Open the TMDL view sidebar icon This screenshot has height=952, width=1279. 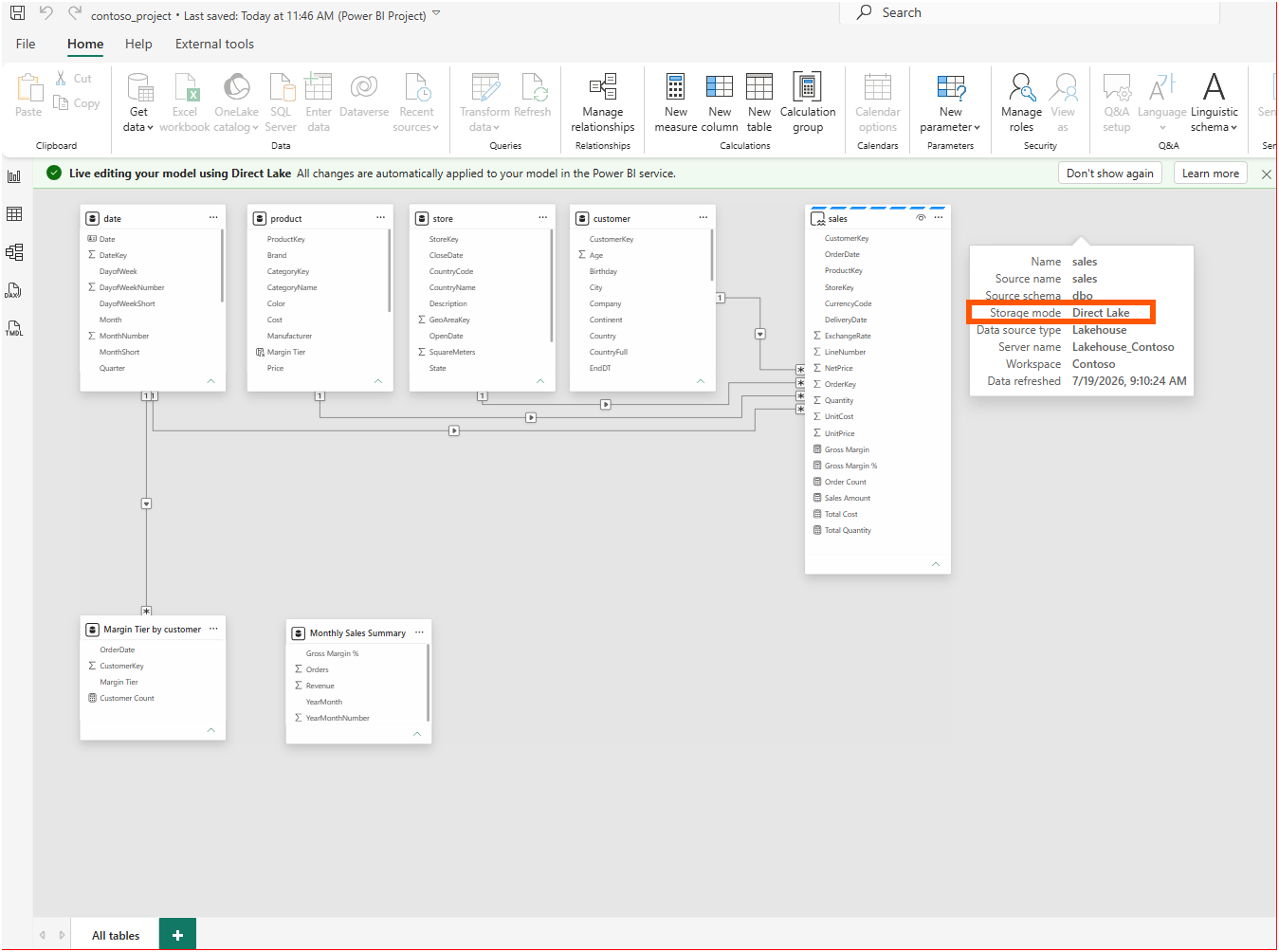tap(14, 328)
